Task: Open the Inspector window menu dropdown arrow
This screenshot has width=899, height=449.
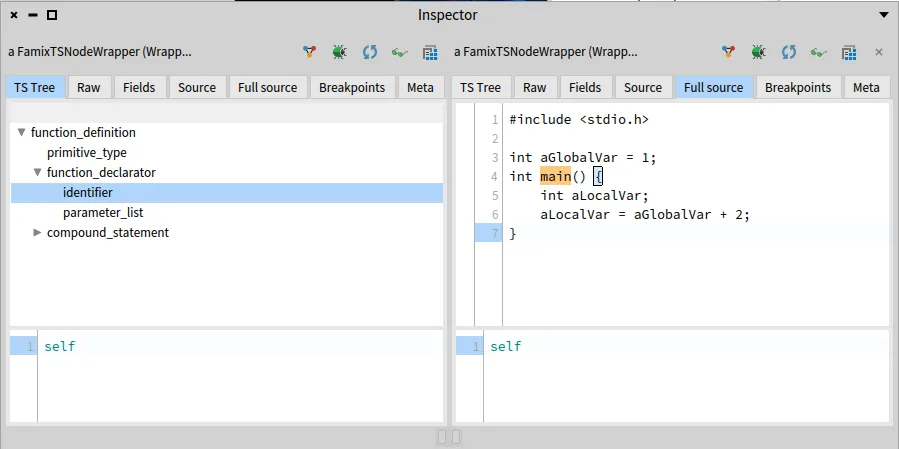Action: 884,15
